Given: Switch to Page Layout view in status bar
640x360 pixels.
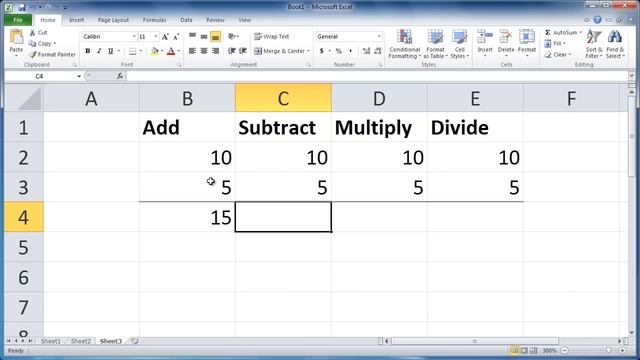Looking at the screenshot, I should click(x=524, y=351).
